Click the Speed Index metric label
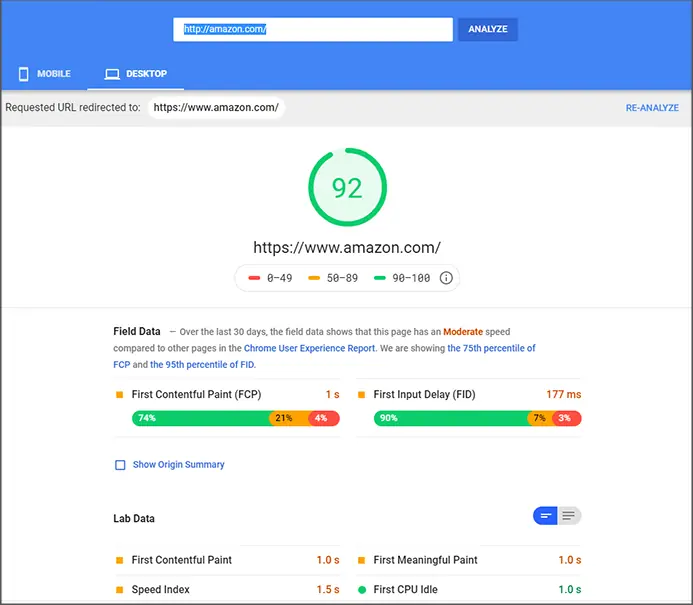The image size is (693, 605). (160, 590)
